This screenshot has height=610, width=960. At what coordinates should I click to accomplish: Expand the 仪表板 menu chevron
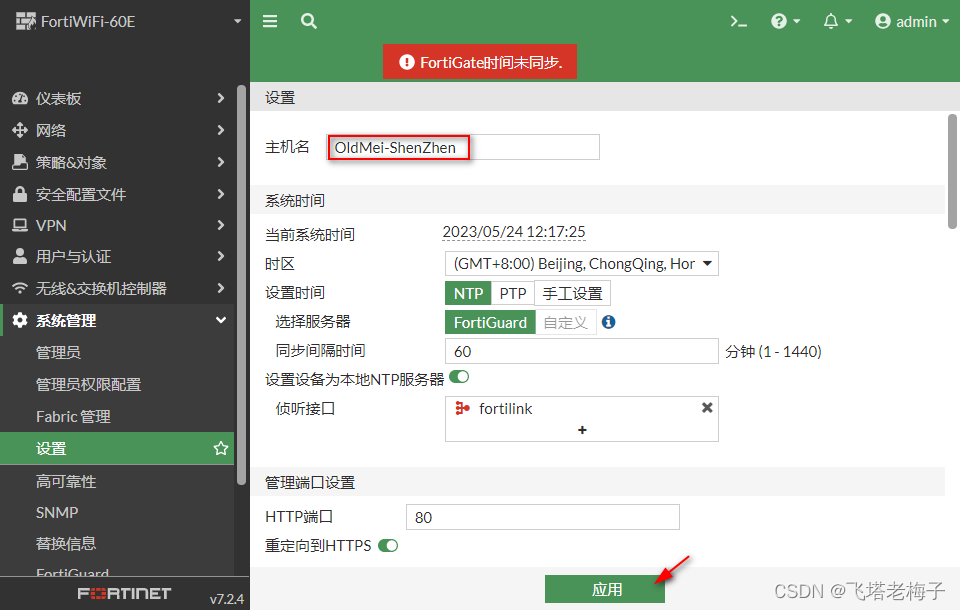click(x=220, y=98)
